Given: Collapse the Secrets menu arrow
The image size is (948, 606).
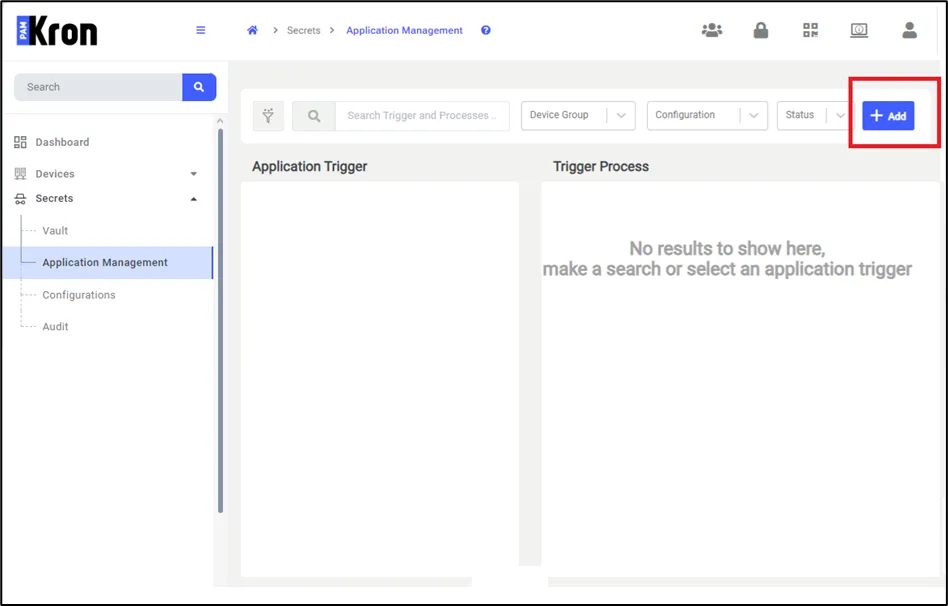Looking at the screenshot, I should click(x=193, y=199).
